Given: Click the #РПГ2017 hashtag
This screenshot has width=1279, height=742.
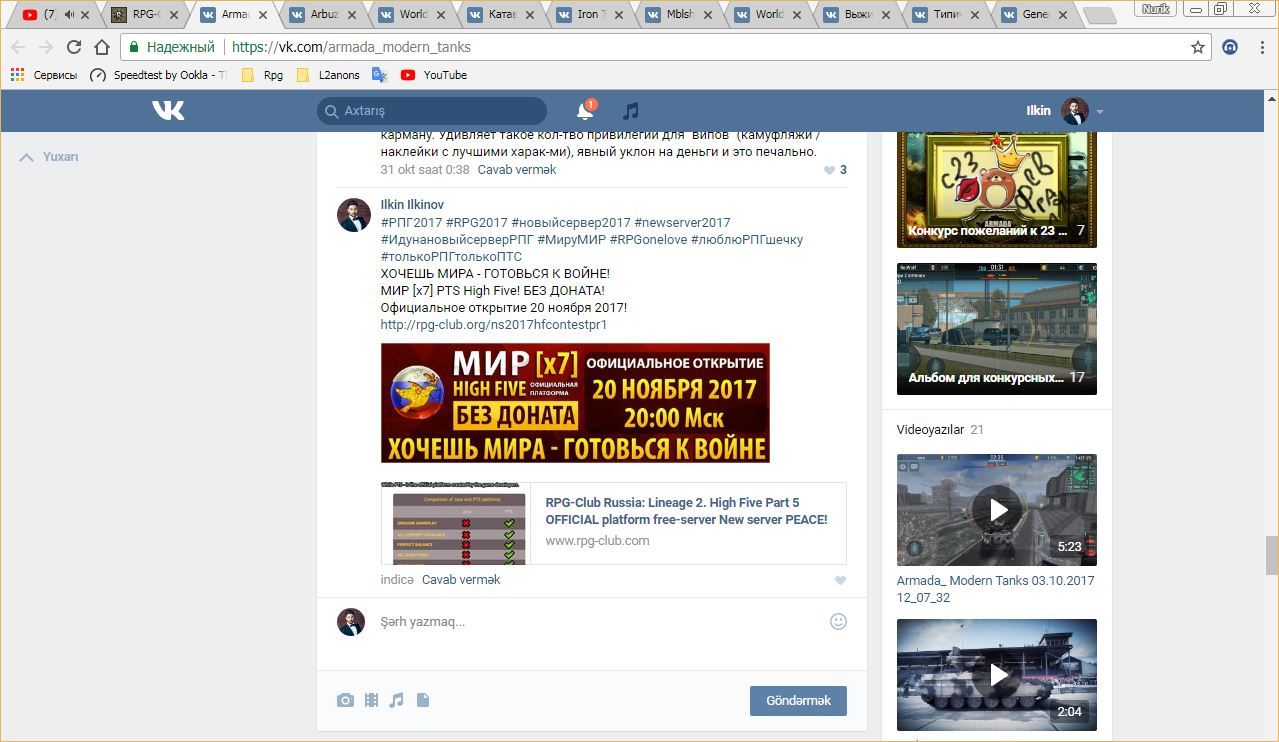Looking at the screenshot, I should click(411, 222).
